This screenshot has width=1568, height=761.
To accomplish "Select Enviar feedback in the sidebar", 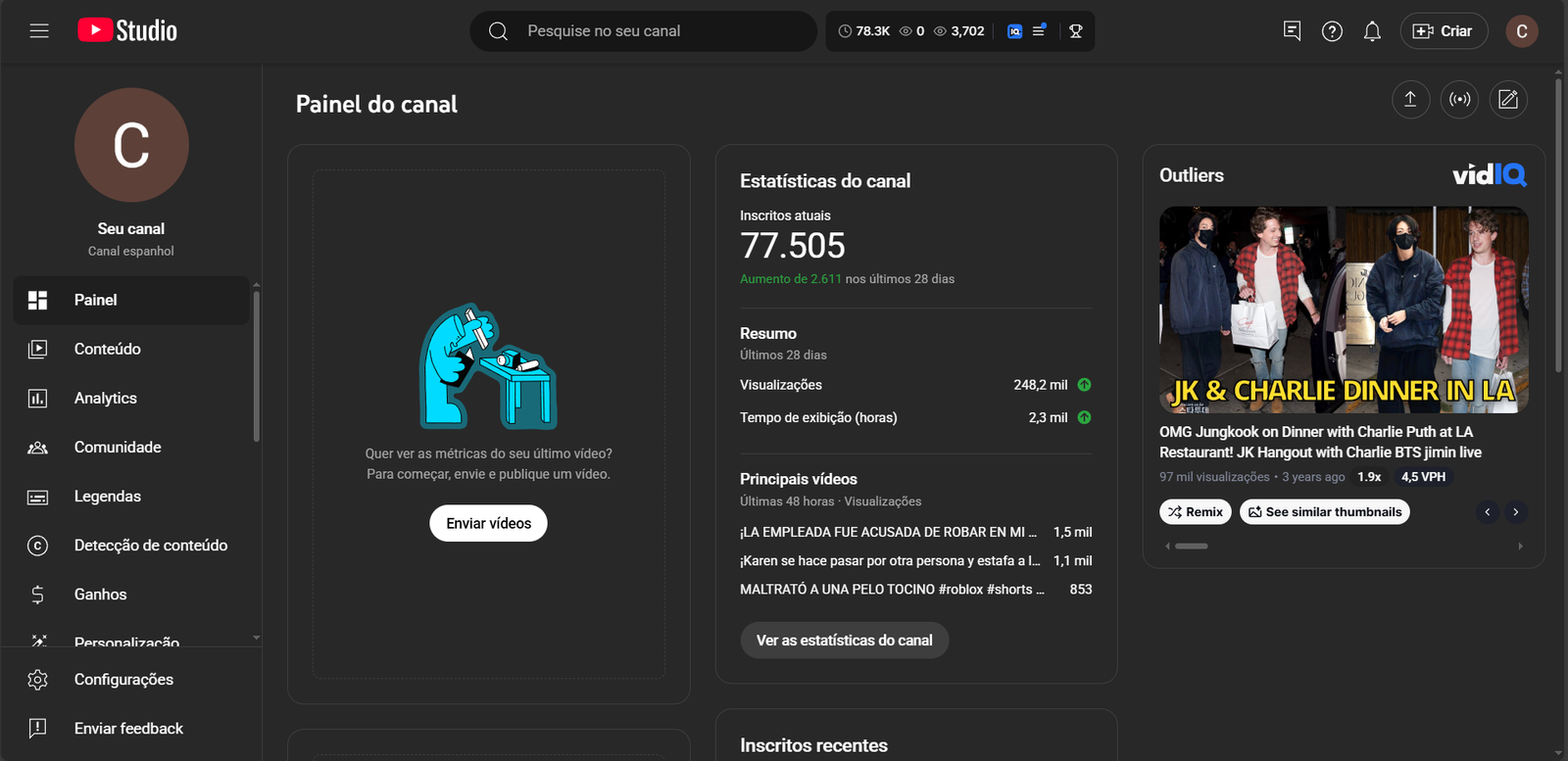I will 131,729.
